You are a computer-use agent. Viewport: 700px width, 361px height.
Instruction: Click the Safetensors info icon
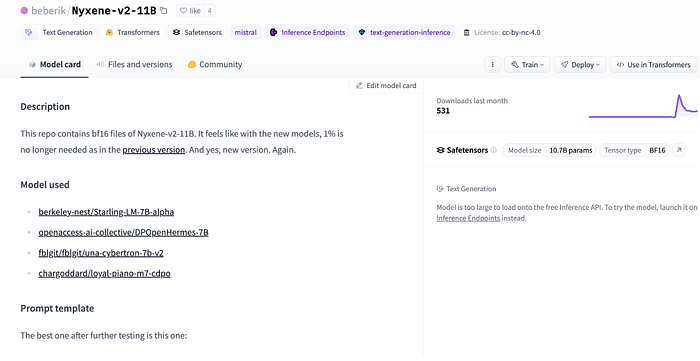pos(493,150)
